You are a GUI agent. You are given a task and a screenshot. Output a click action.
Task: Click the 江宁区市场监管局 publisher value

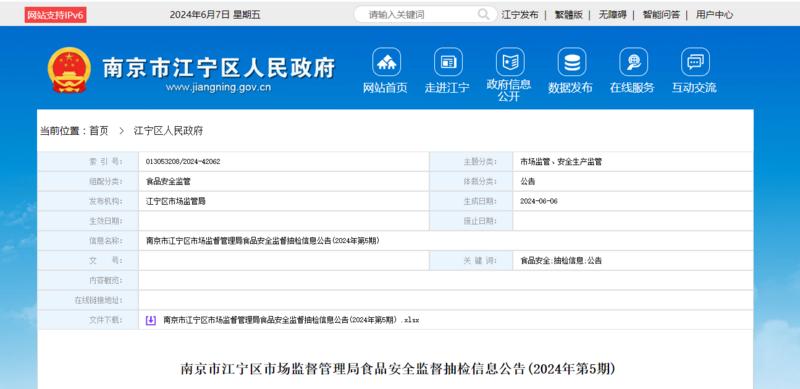coord(176,201)
